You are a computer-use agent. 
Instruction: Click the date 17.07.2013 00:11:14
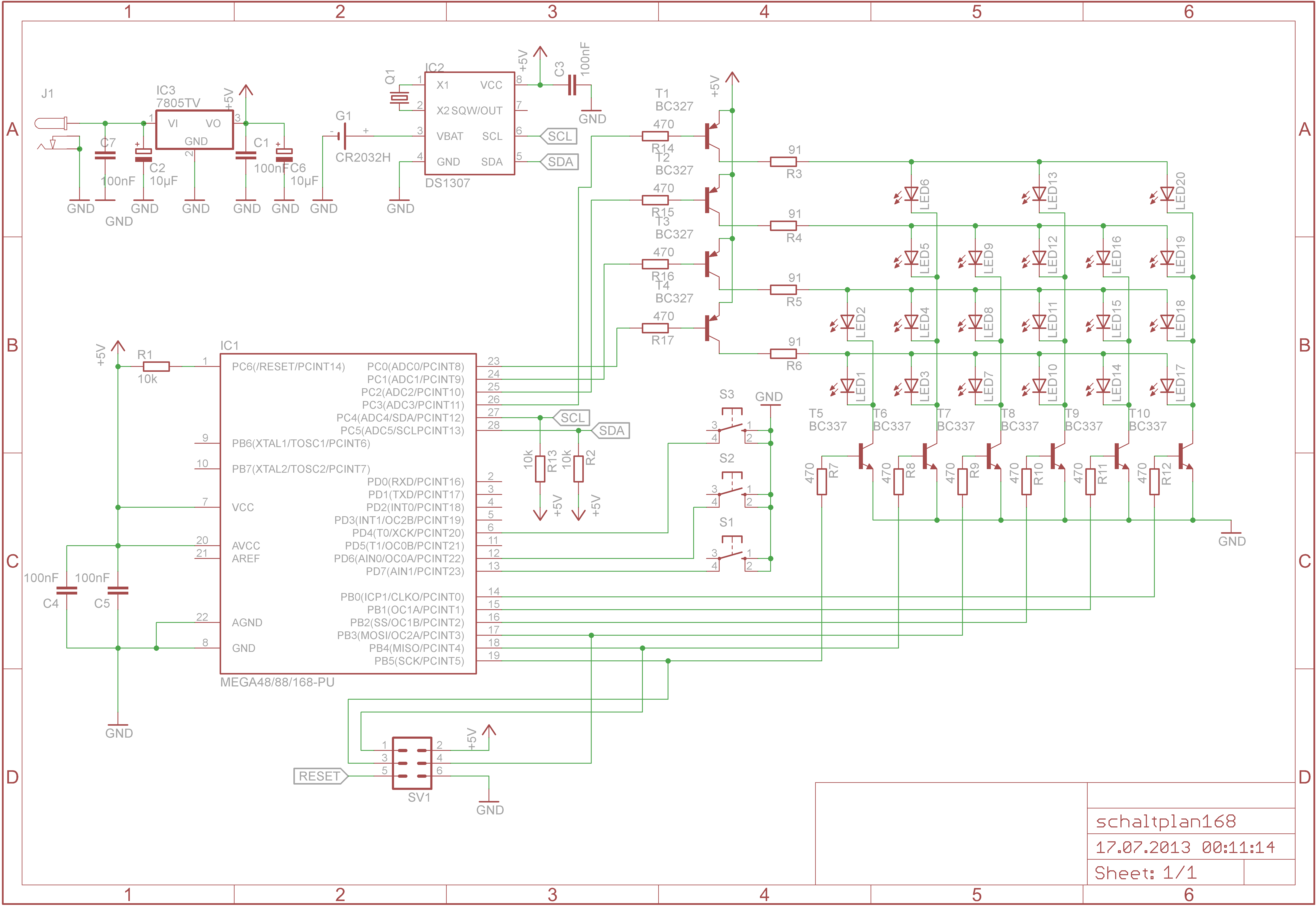pyautogui.click(x=1185, y=847)
